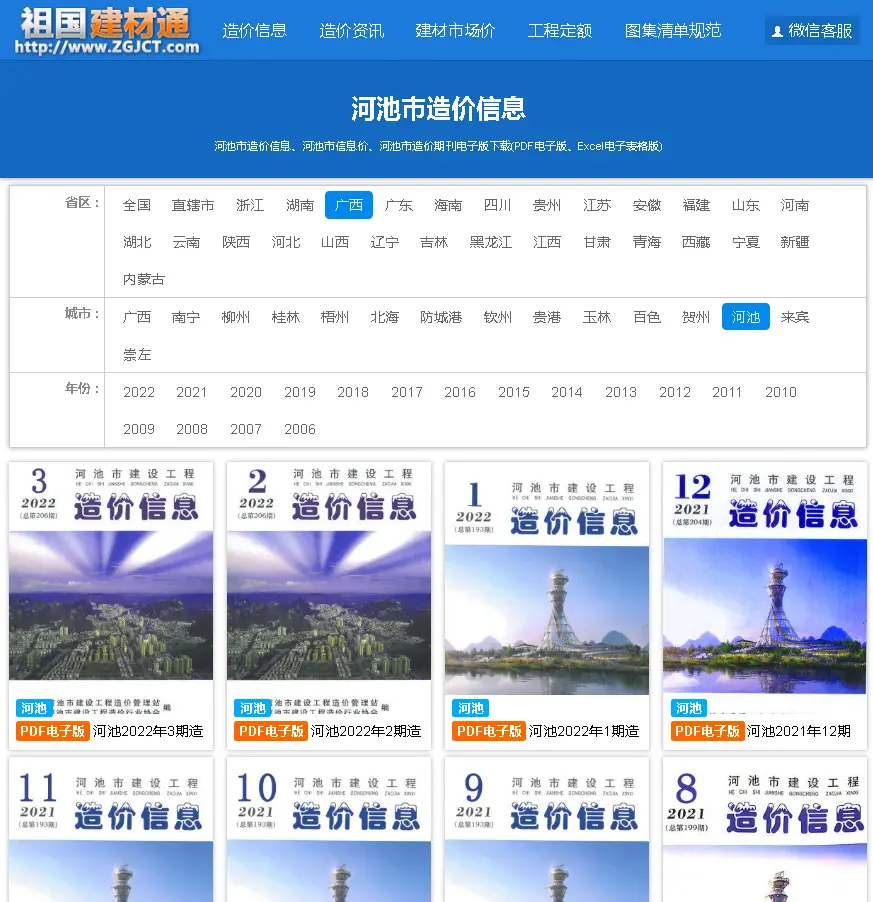This screenshot has height=902, width=873.
Task: Choose 来宾 city filter
Action: tap(795, 317)
